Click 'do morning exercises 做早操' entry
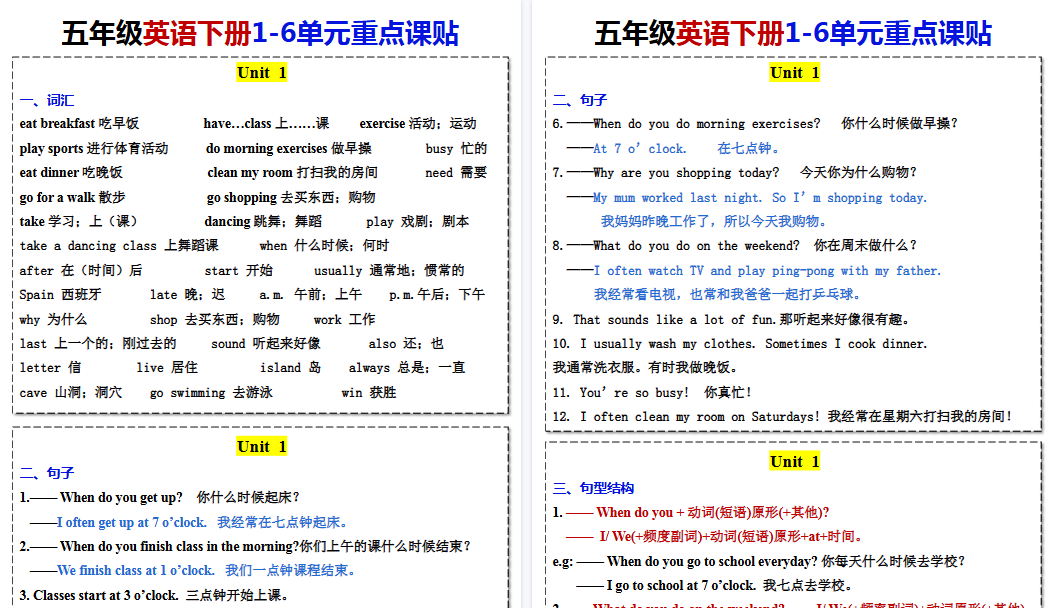 [289, 148]
